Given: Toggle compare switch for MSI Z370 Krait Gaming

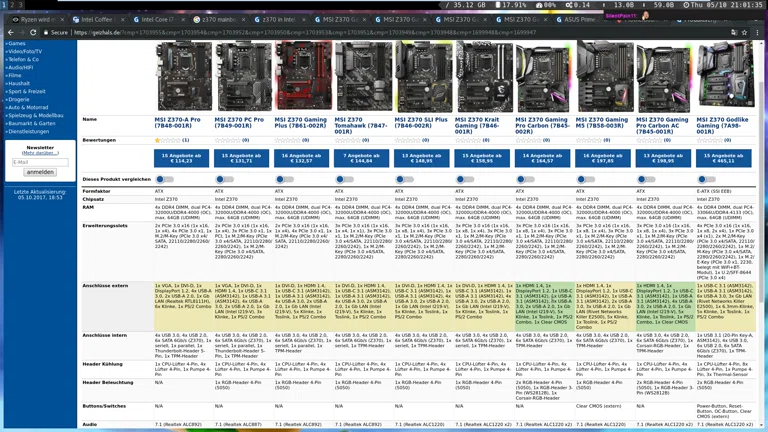Looking at the screenshot, I should point(465,179).
